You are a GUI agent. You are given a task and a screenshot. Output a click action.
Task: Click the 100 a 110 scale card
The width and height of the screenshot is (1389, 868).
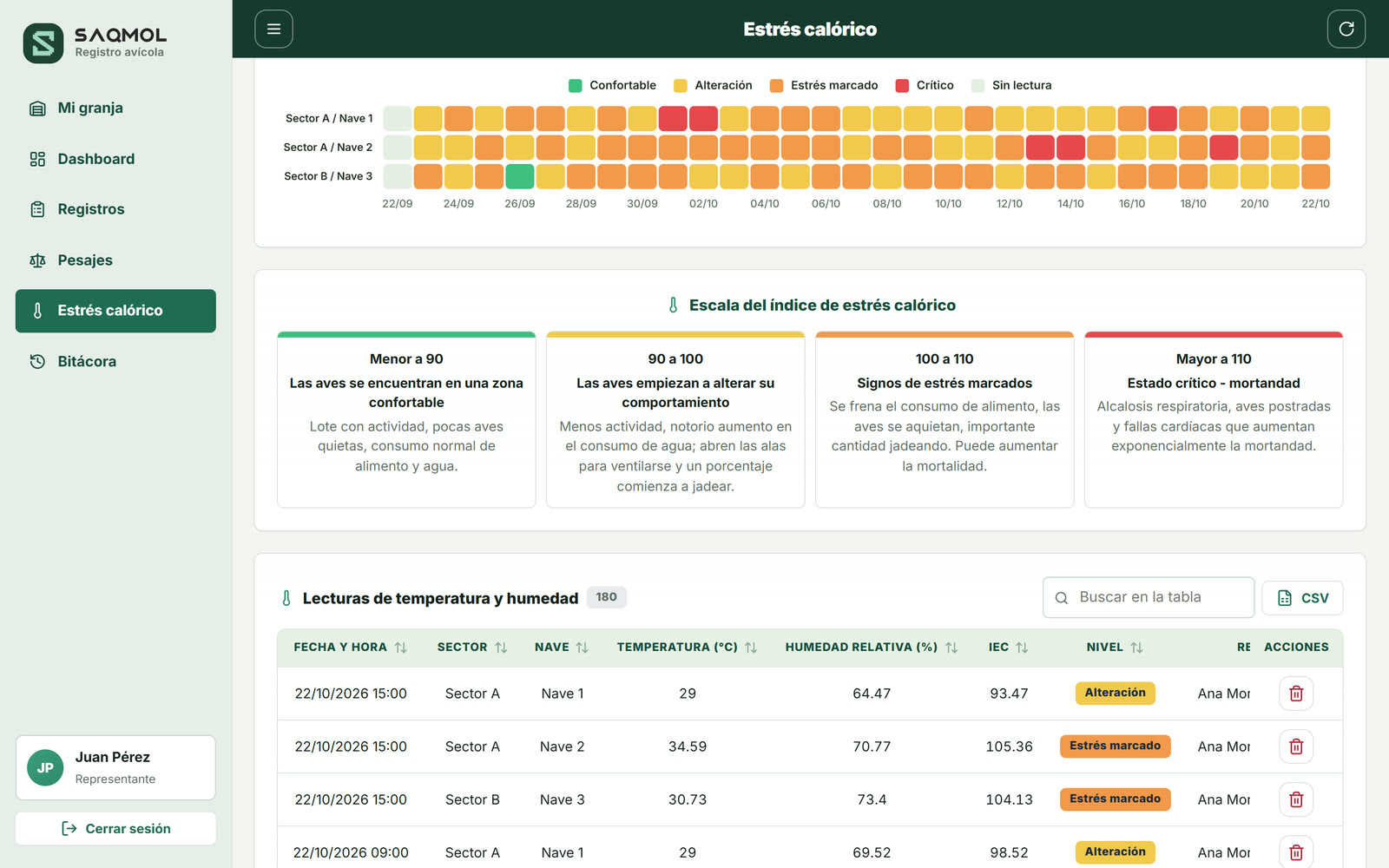pos(945,419)
